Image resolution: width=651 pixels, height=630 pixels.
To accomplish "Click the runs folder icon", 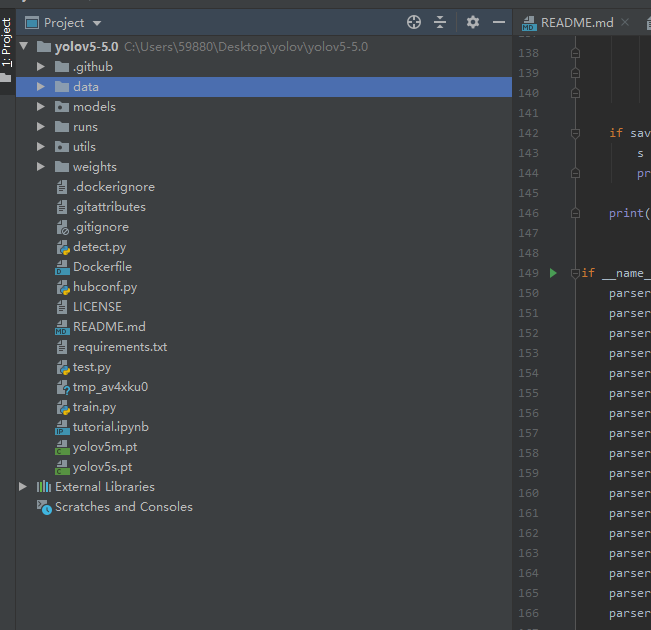I will click(62, 127).
